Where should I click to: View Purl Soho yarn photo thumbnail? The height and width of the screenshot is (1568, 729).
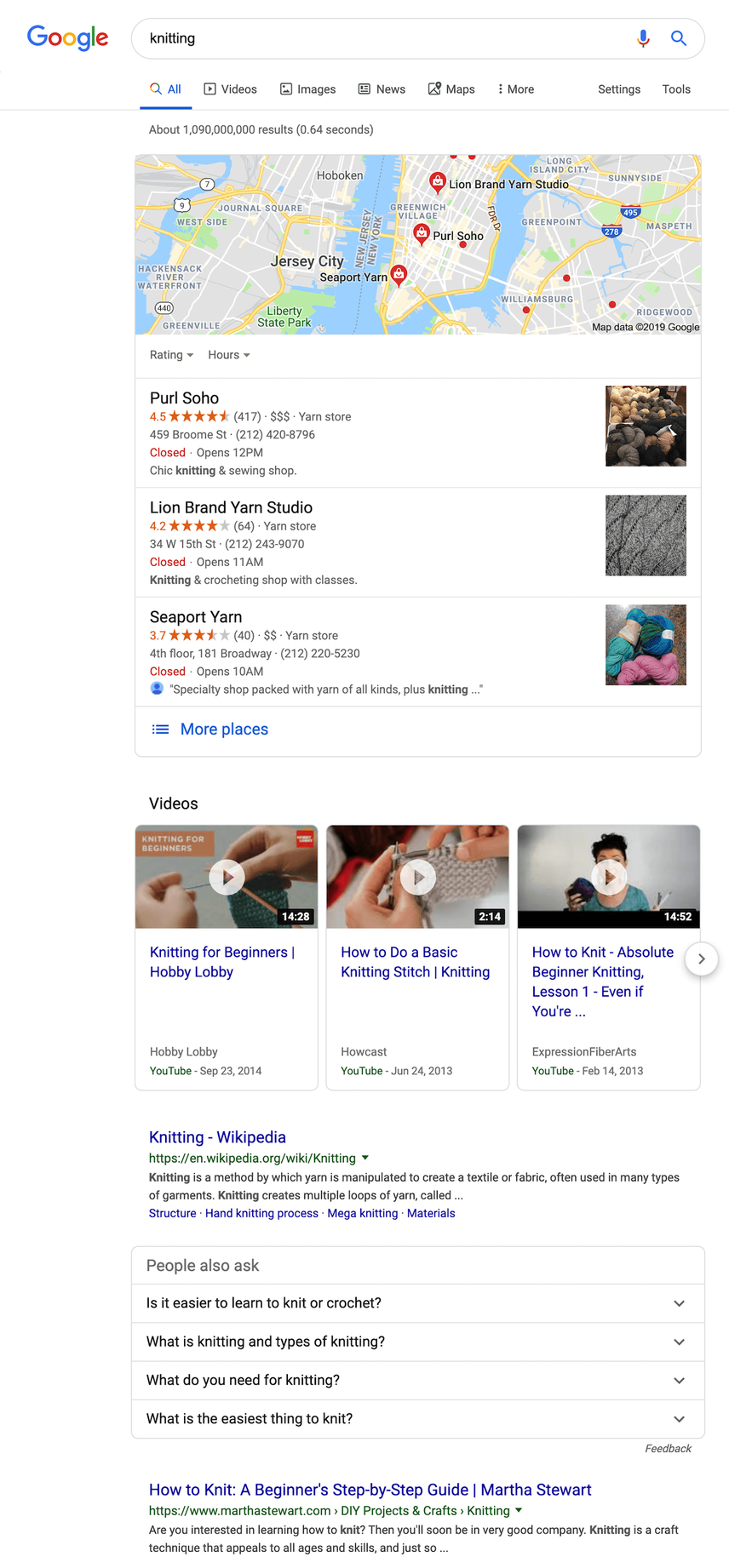646,426
